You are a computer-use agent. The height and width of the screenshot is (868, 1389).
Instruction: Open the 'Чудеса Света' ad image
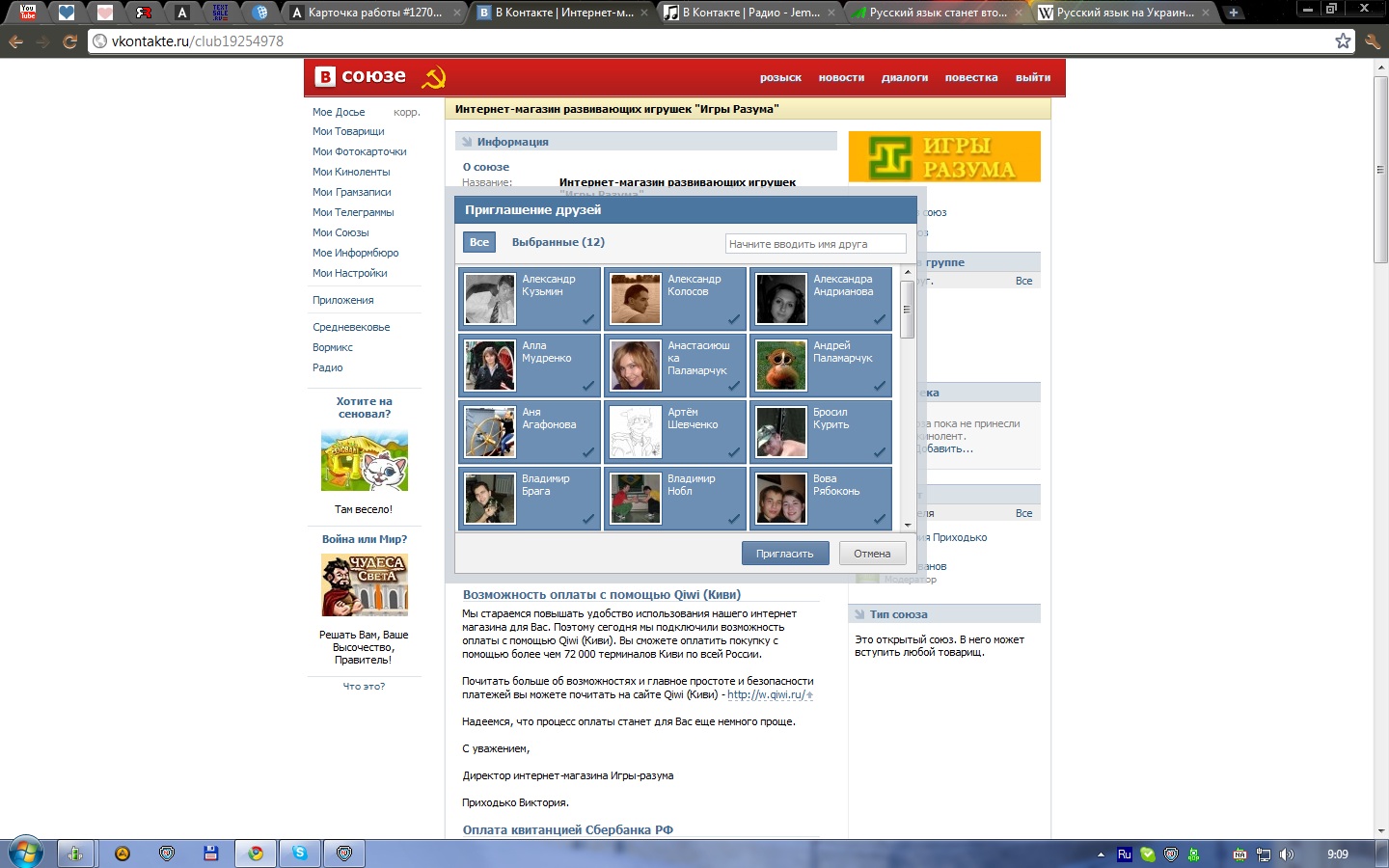click(x=365, y=584)
